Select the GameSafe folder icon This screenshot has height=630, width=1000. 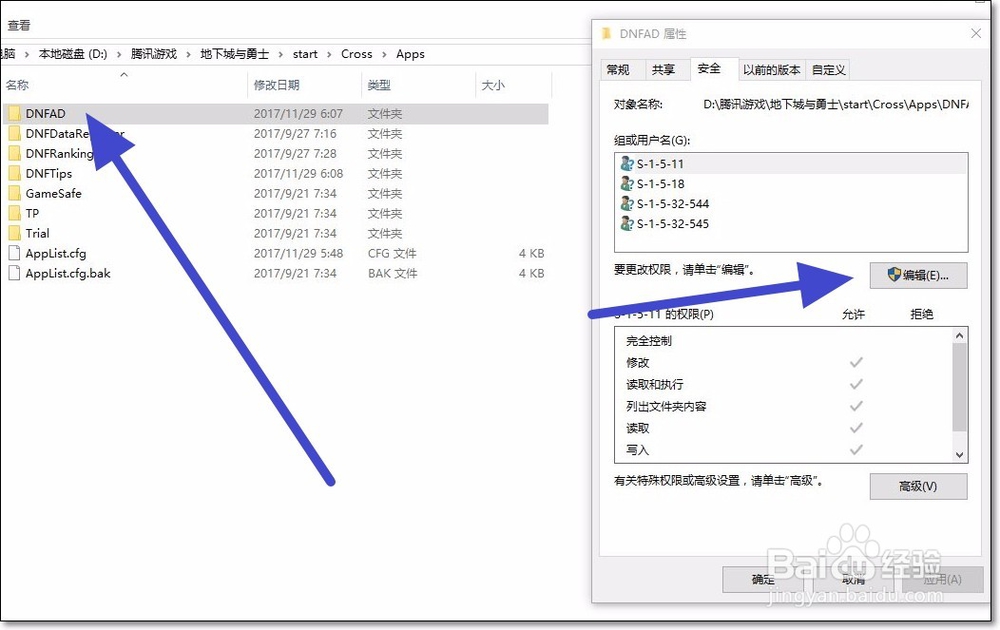pos(15,193)
